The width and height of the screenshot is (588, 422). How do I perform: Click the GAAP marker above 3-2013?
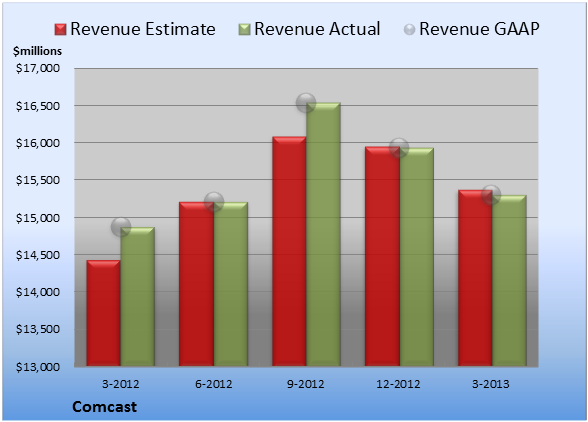point(491,195)
